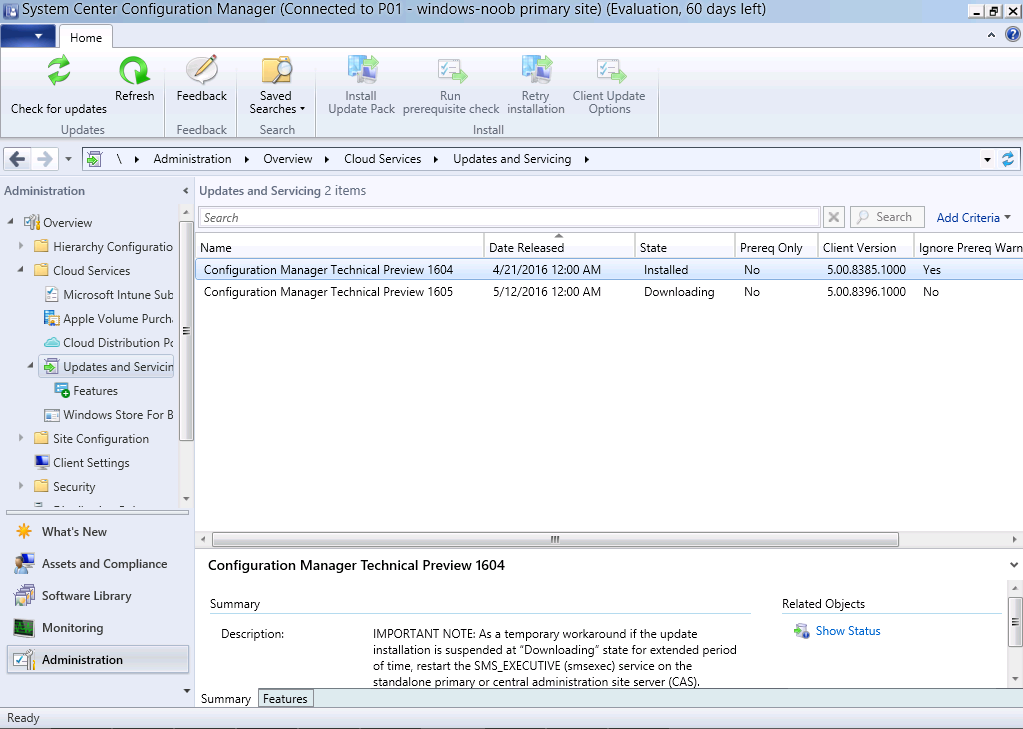Select Windows Store For Business tree item
This screenshot has height=729, width=1023.
click(x=108, y=414)
